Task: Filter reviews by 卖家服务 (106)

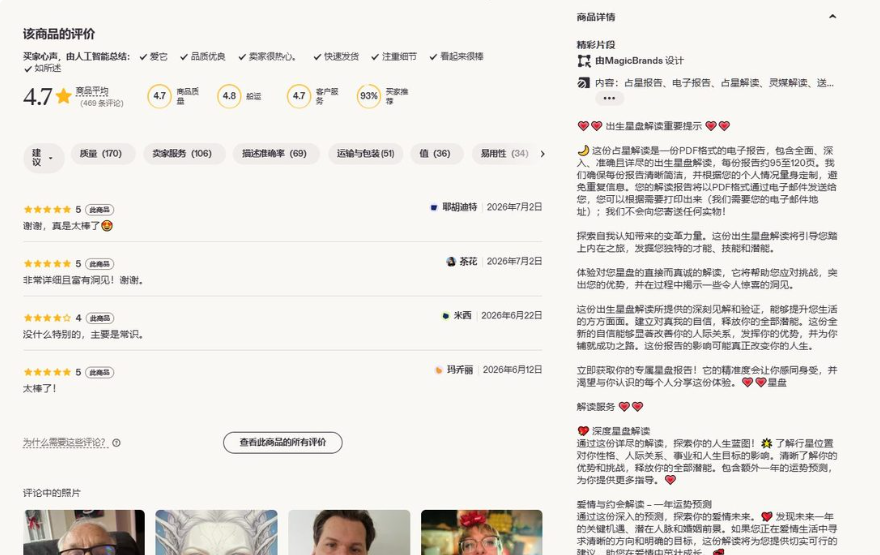Action: [182, 154]
